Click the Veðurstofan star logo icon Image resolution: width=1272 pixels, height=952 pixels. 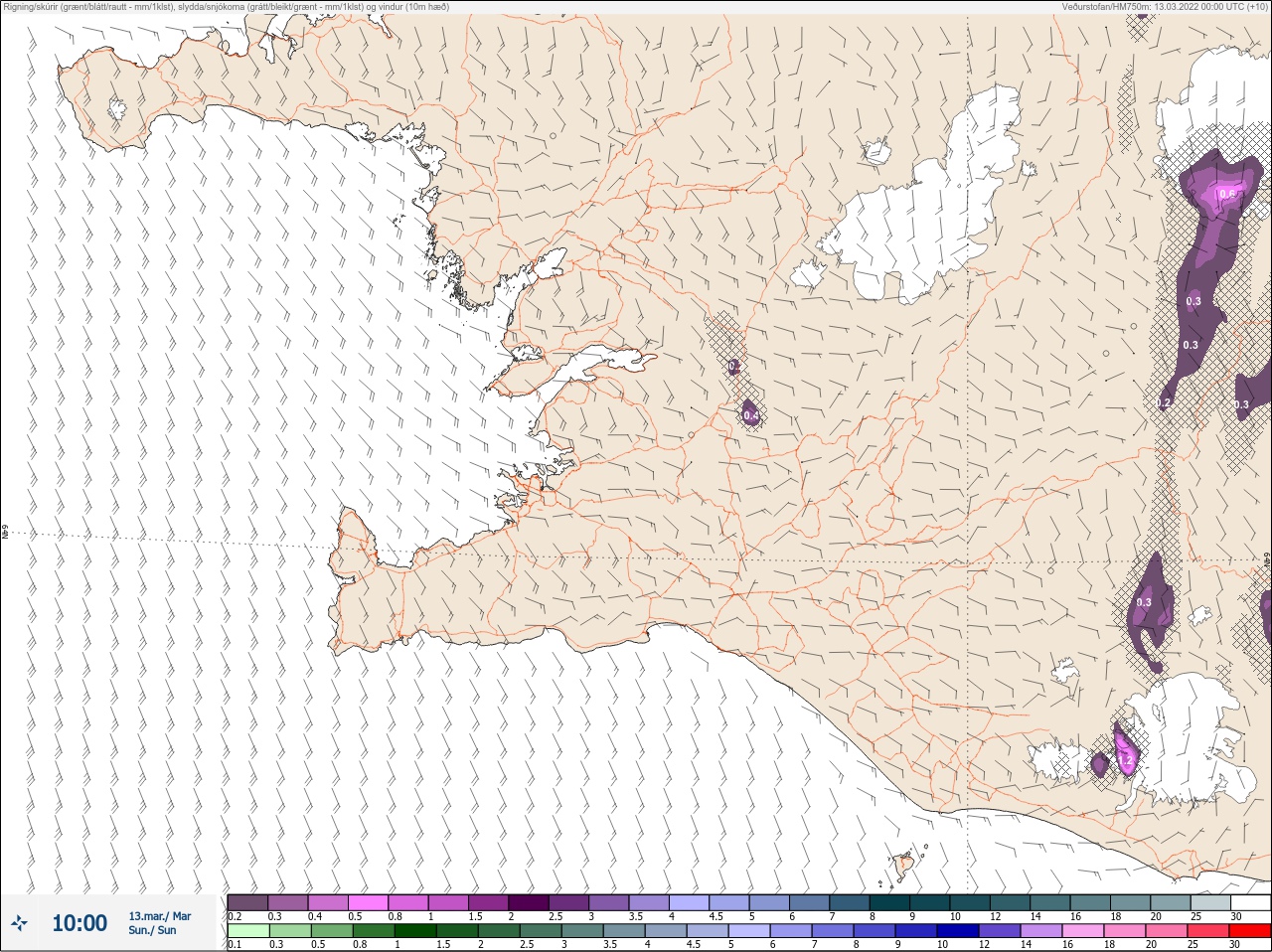(19, 923)
